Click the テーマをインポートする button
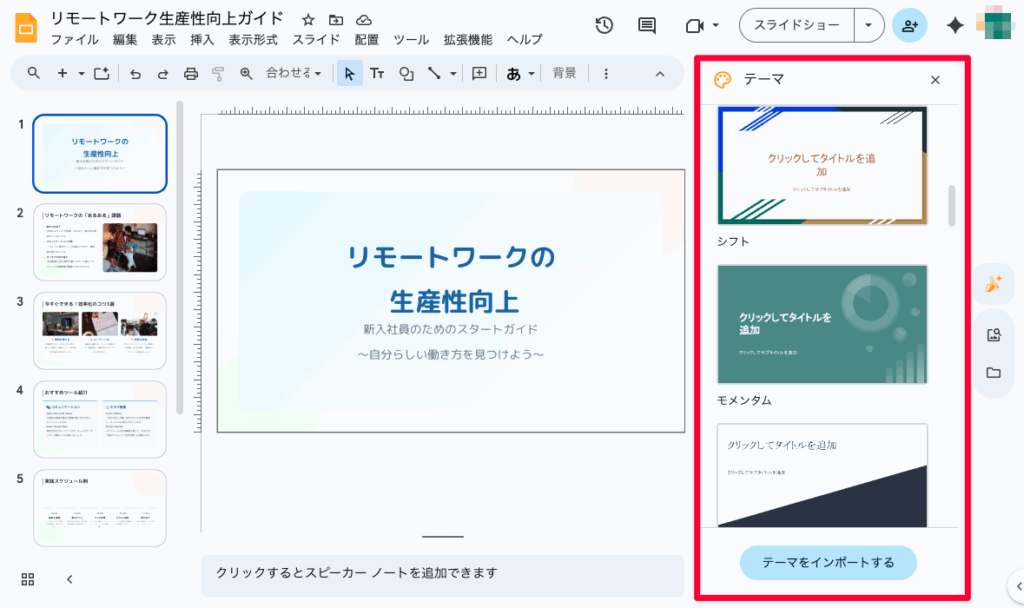 [828, 563]
